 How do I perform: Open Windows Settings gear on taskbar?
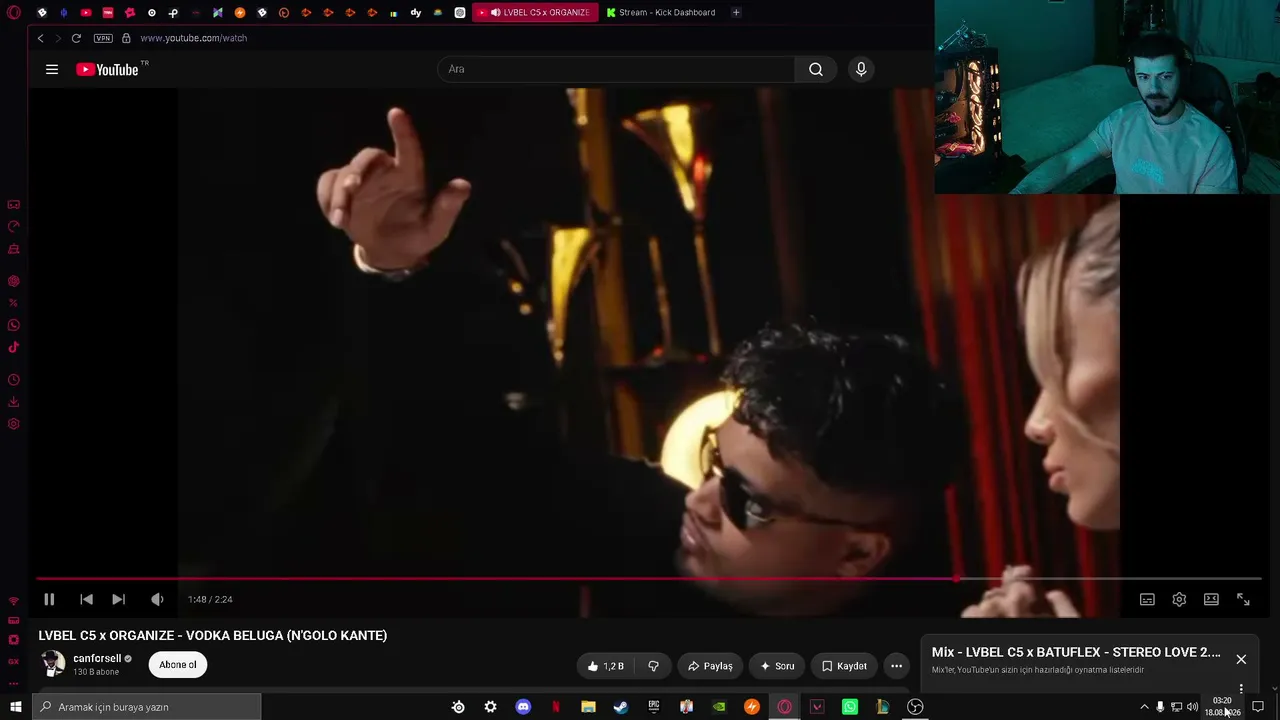point(490,707)
